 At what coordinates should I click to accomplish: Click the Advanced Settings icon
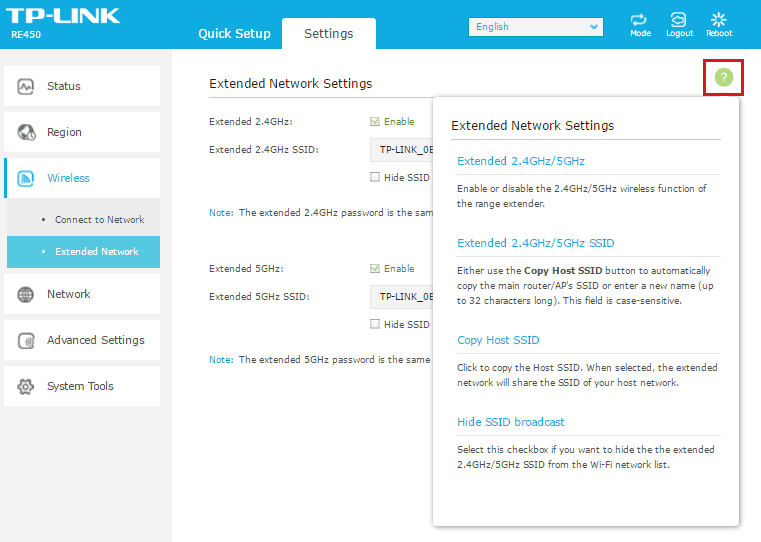click(26, 340)
